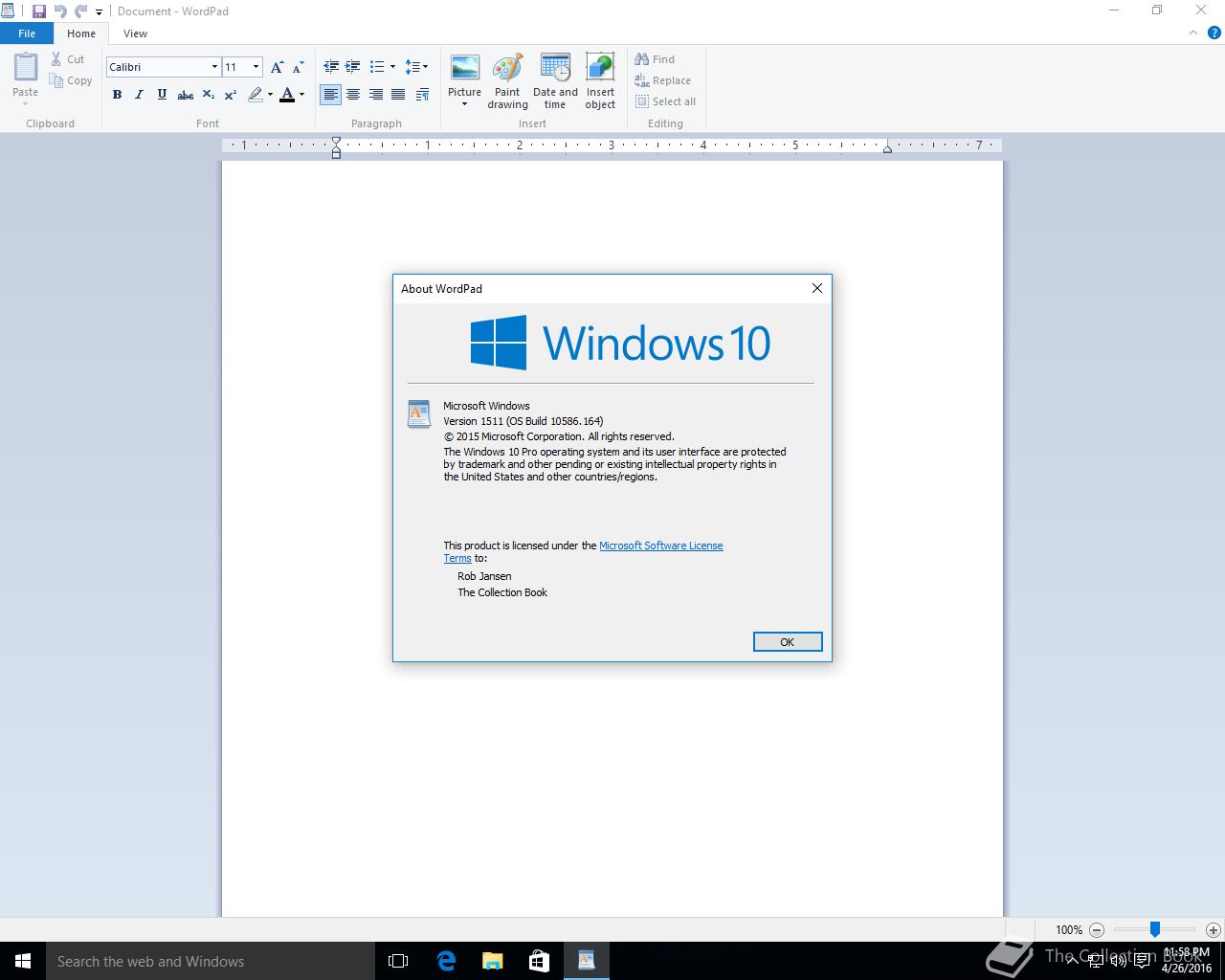
Task: Click Replace in the Editing group
Action: (x=662, y=80)
